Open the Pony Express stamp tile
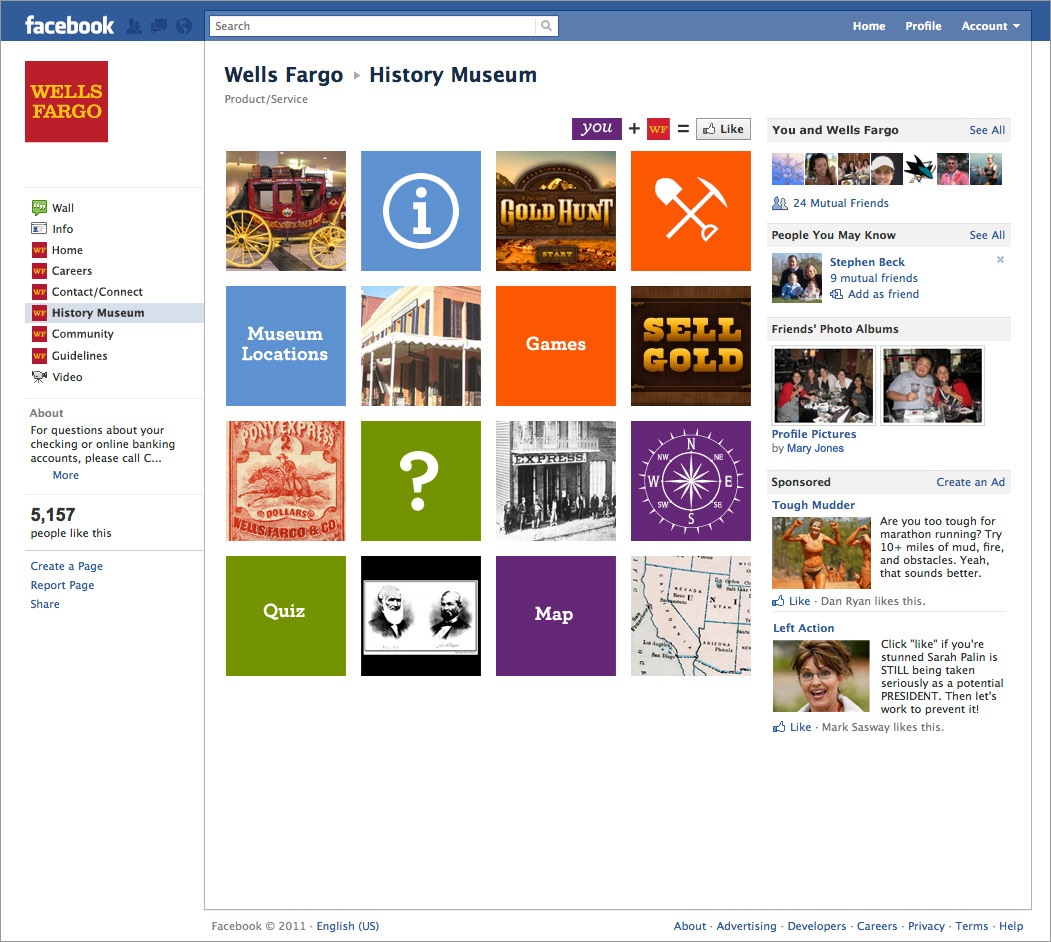1051x942 pixels. [286, 481]
